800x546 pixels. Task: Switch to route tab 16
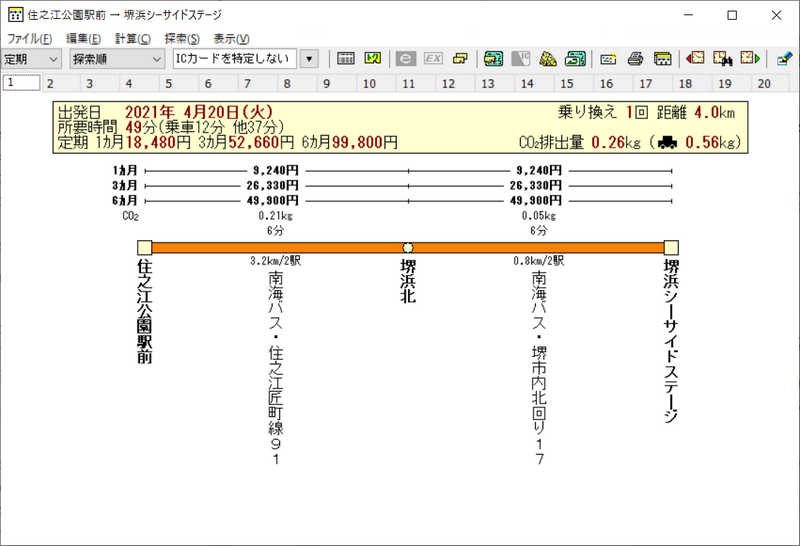[614, 83]
